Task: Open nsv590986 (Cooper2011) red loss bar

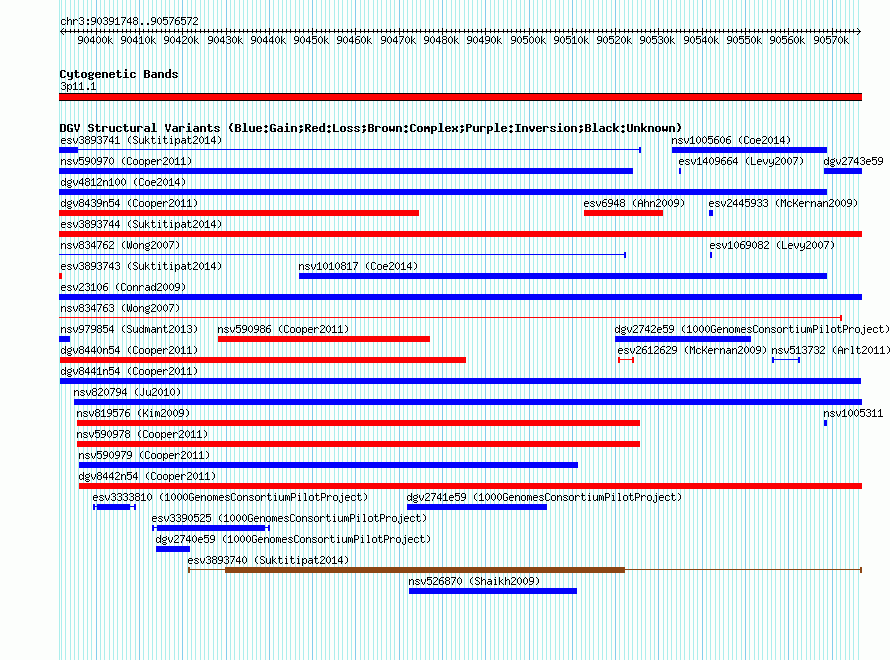Action: [324, 339]
